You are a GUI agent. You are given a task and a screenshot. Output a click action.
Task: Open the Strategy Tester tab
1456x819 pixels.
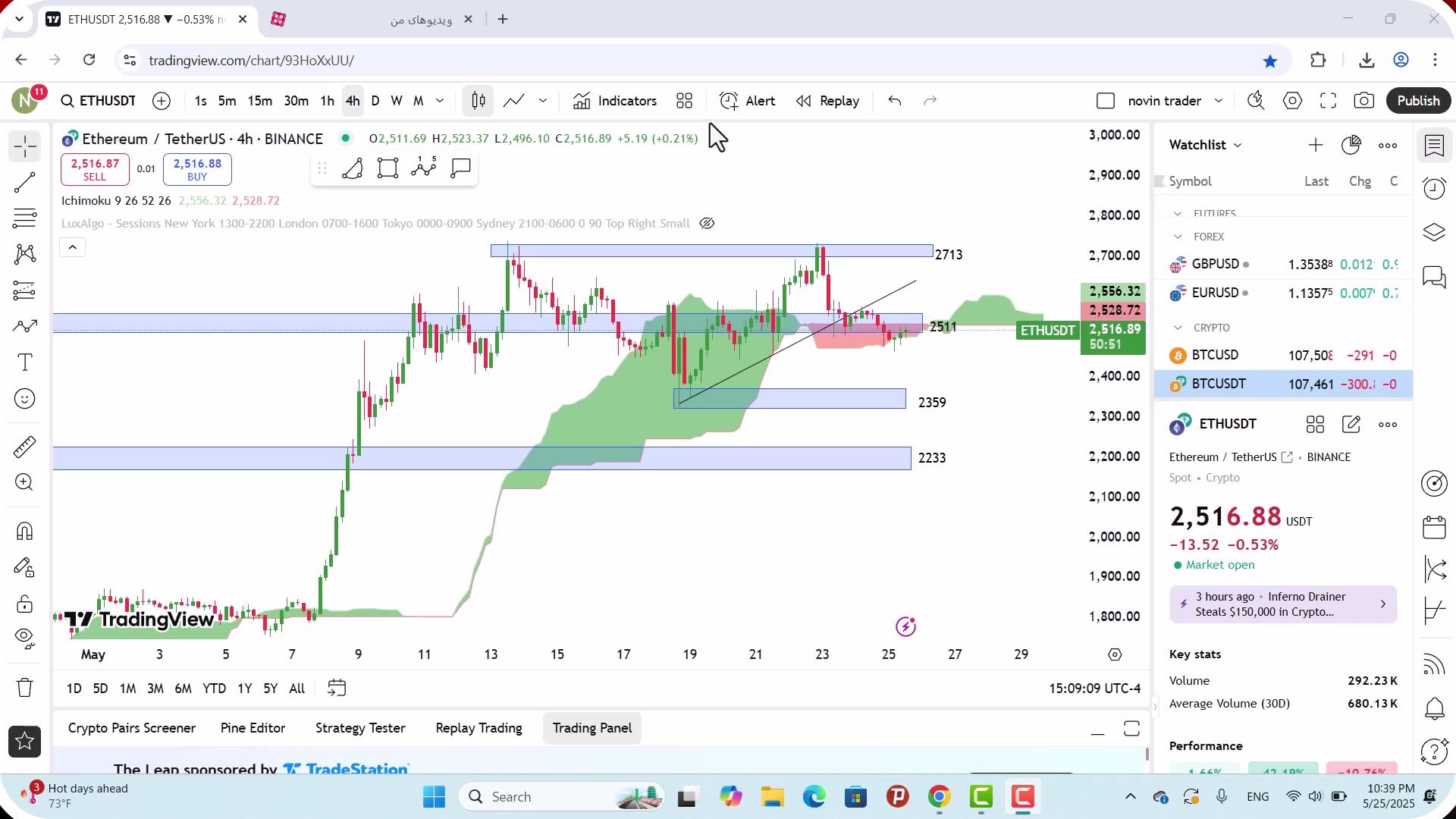point(360,728)
